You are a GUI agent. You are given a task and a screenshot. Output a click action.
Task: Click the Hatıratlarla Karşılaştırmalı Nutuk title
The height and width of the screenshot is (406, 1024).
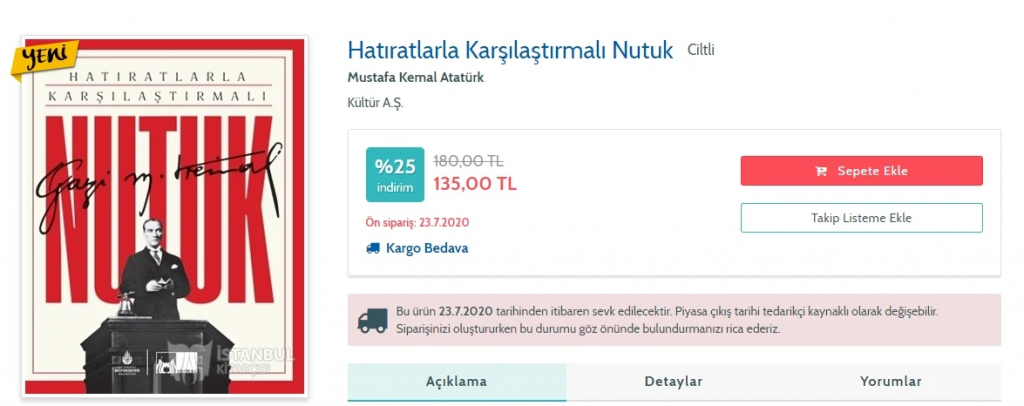click(x=510, y=50)
